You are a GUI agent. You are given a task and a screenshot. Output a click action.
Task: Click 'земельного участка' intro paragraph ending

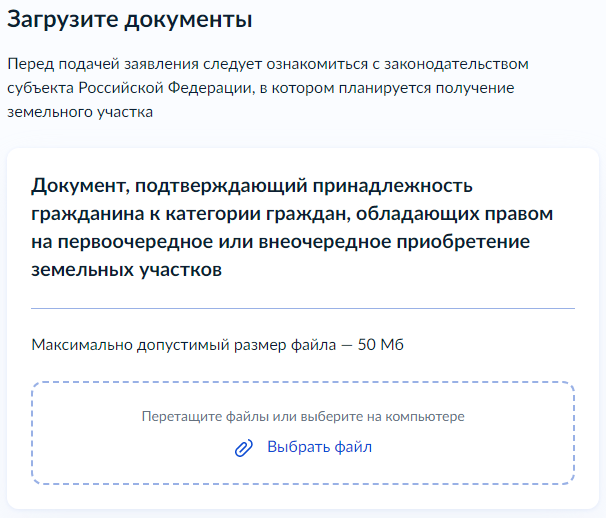pyautogui.click(x=80, y=112)
